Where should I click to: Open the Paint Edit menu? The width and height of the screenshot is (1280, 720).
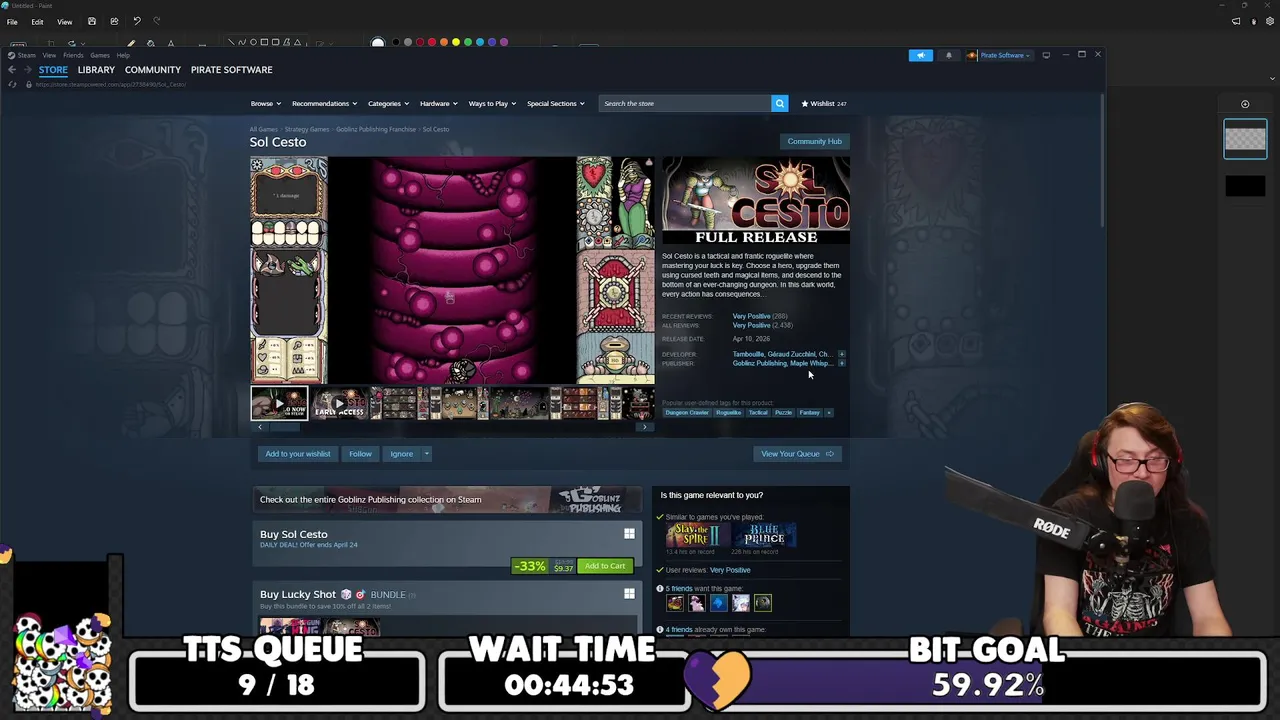tap(37, 21)
